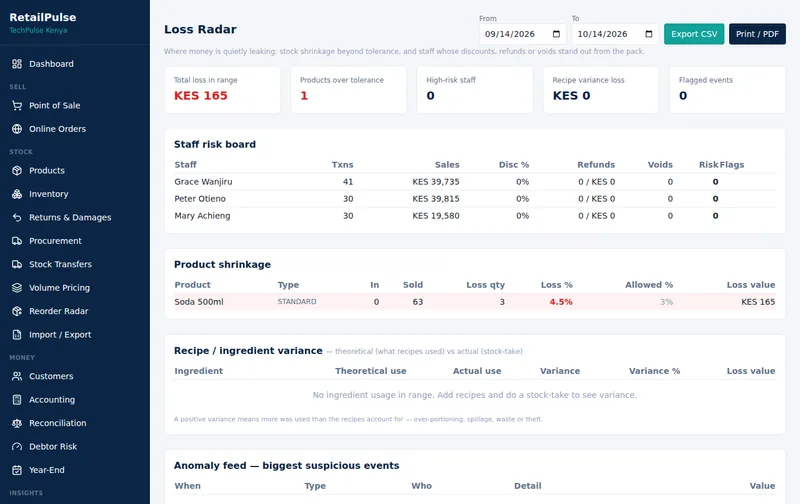Open the To date calendar picker icon
Viewport: 800px width, 504px height.
tap(648, 34)
